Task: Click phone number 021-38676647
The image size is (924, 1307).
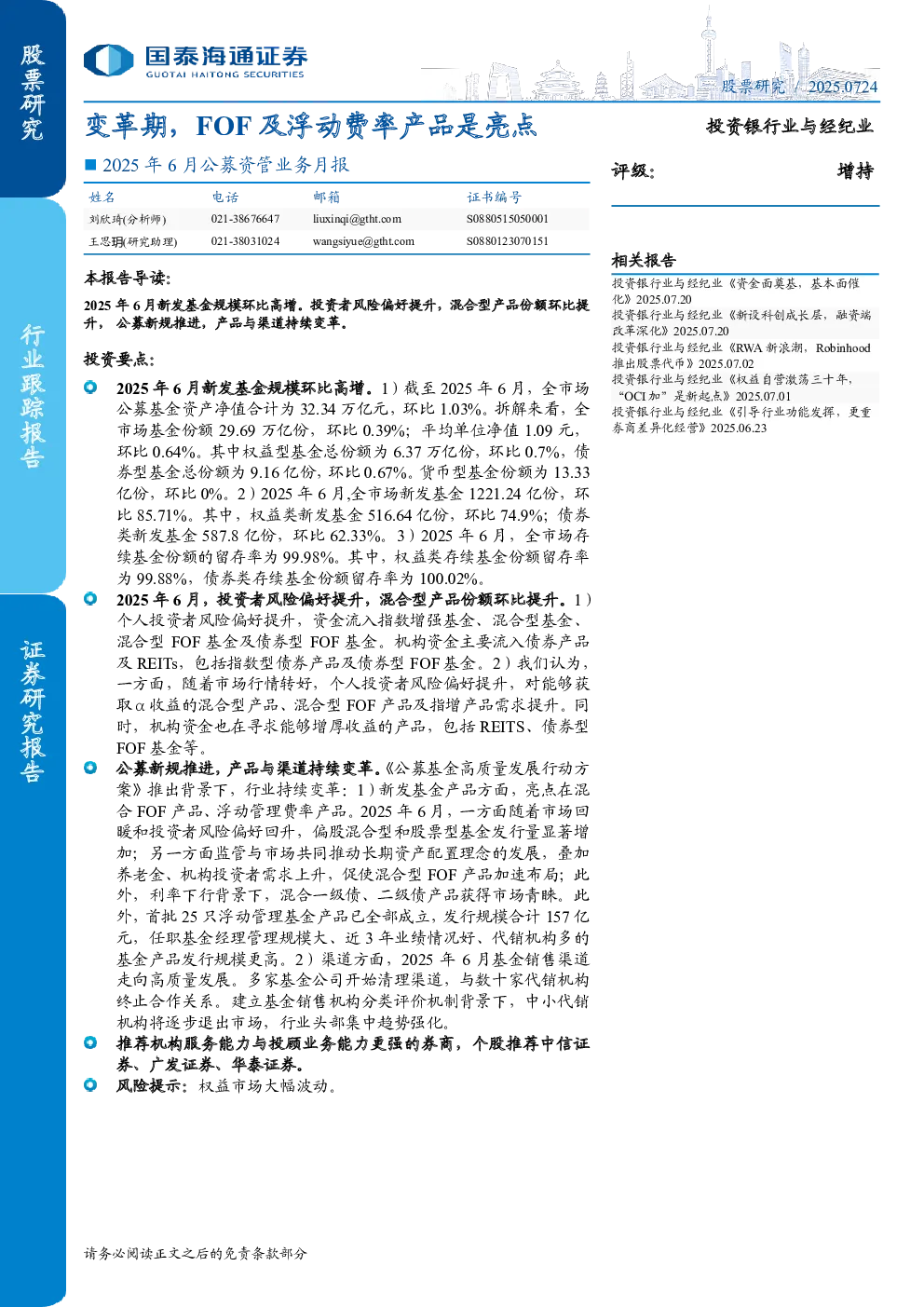Action: pos(245,219)
